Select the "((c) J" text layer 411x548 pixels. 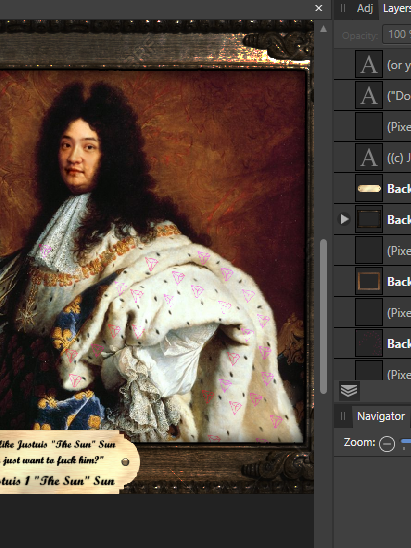(373, 157)
